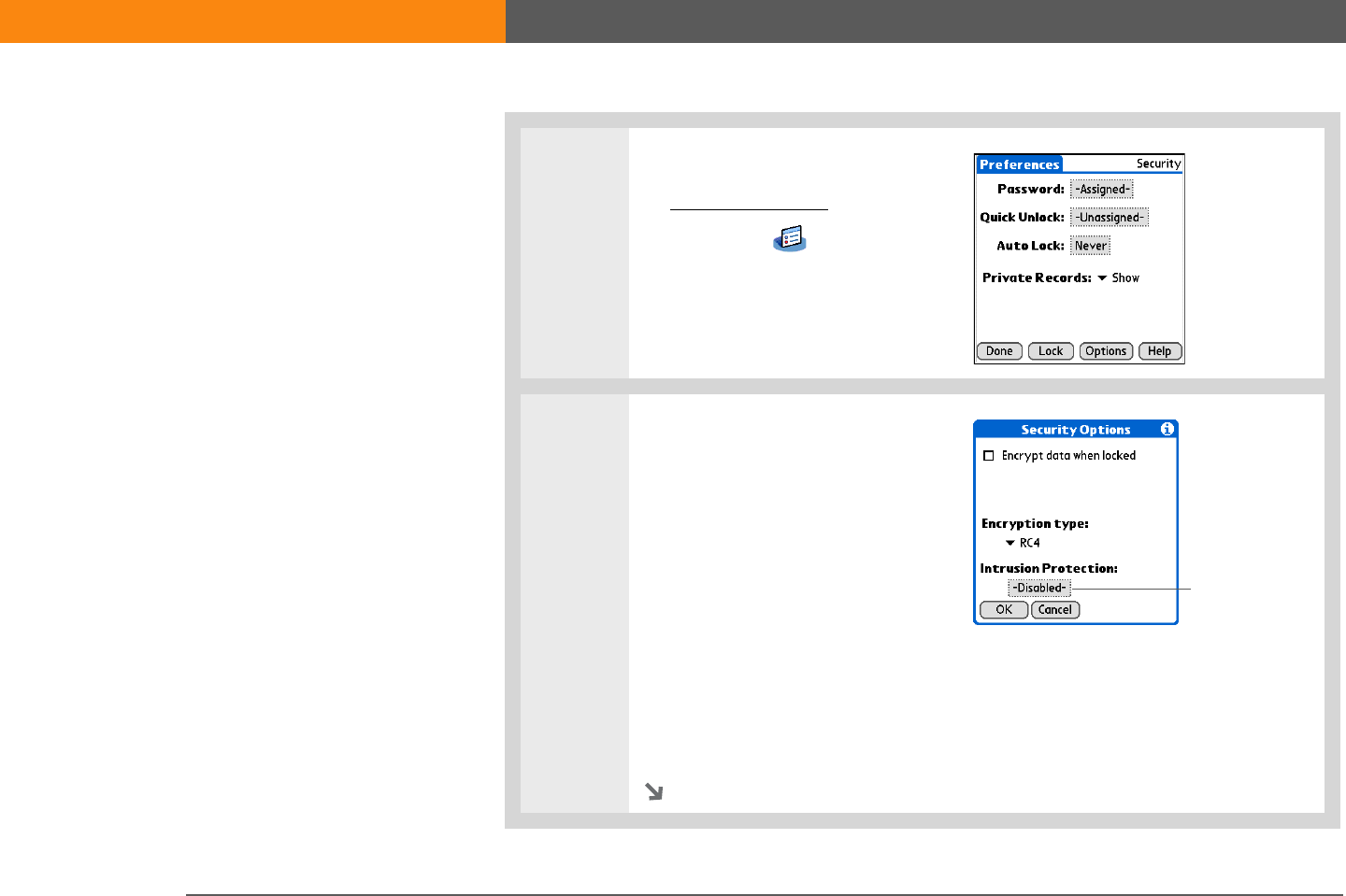Tap the Preferences title tab
Image resolution: width=1346 pixels, height=896 pixels.
point(1020,164)
